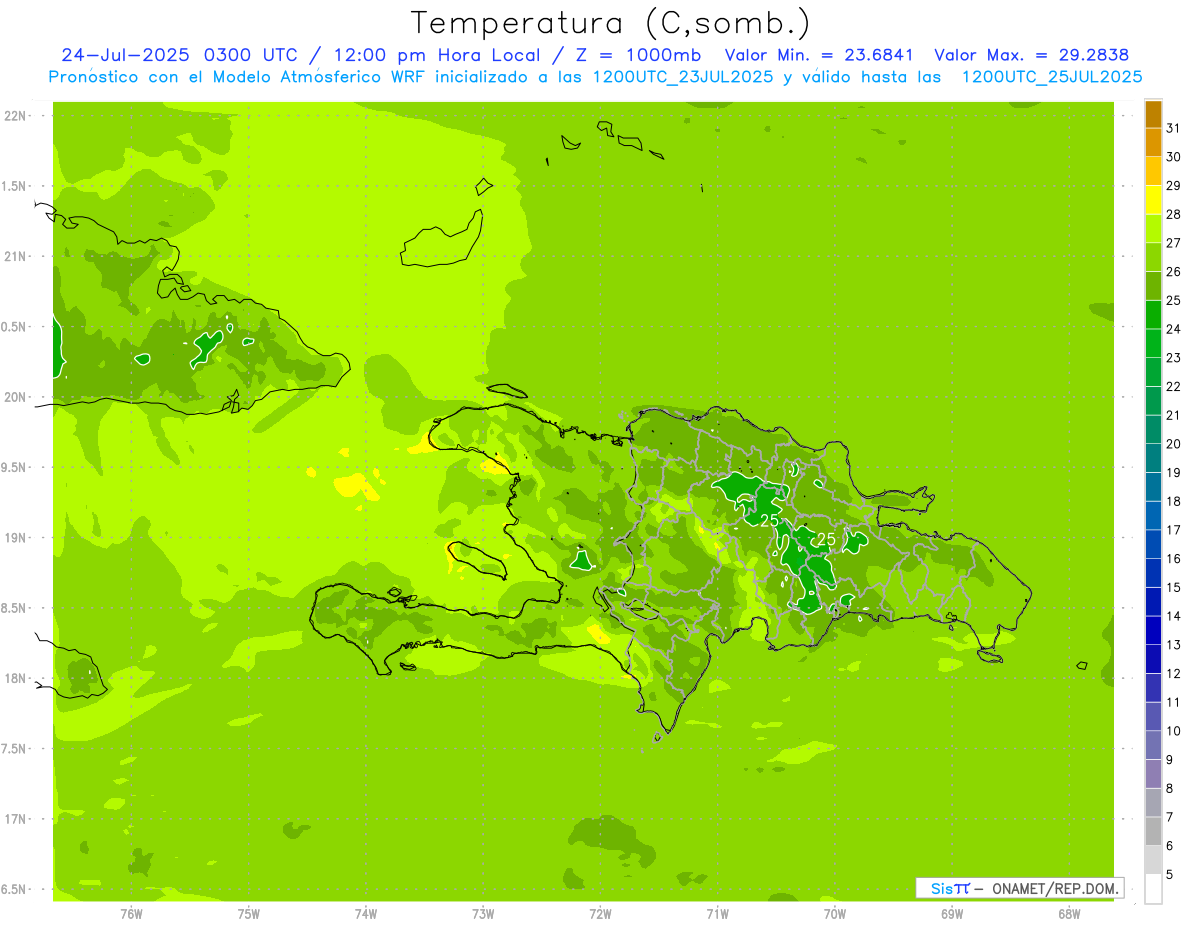Click the '12' label on the color scale
Viewport: 1200px width, 927px height.
point(1174,674)
